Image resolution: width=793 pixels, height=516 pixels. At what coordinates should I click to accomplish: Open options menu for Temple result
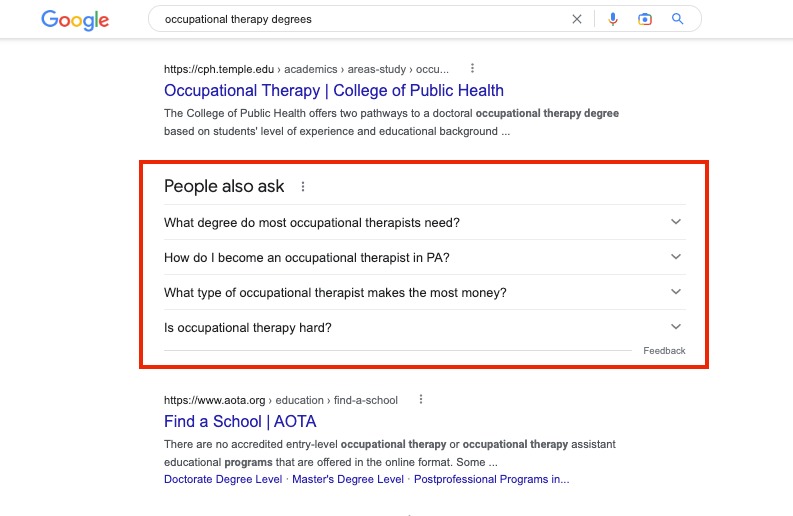[x=473, y=69]
